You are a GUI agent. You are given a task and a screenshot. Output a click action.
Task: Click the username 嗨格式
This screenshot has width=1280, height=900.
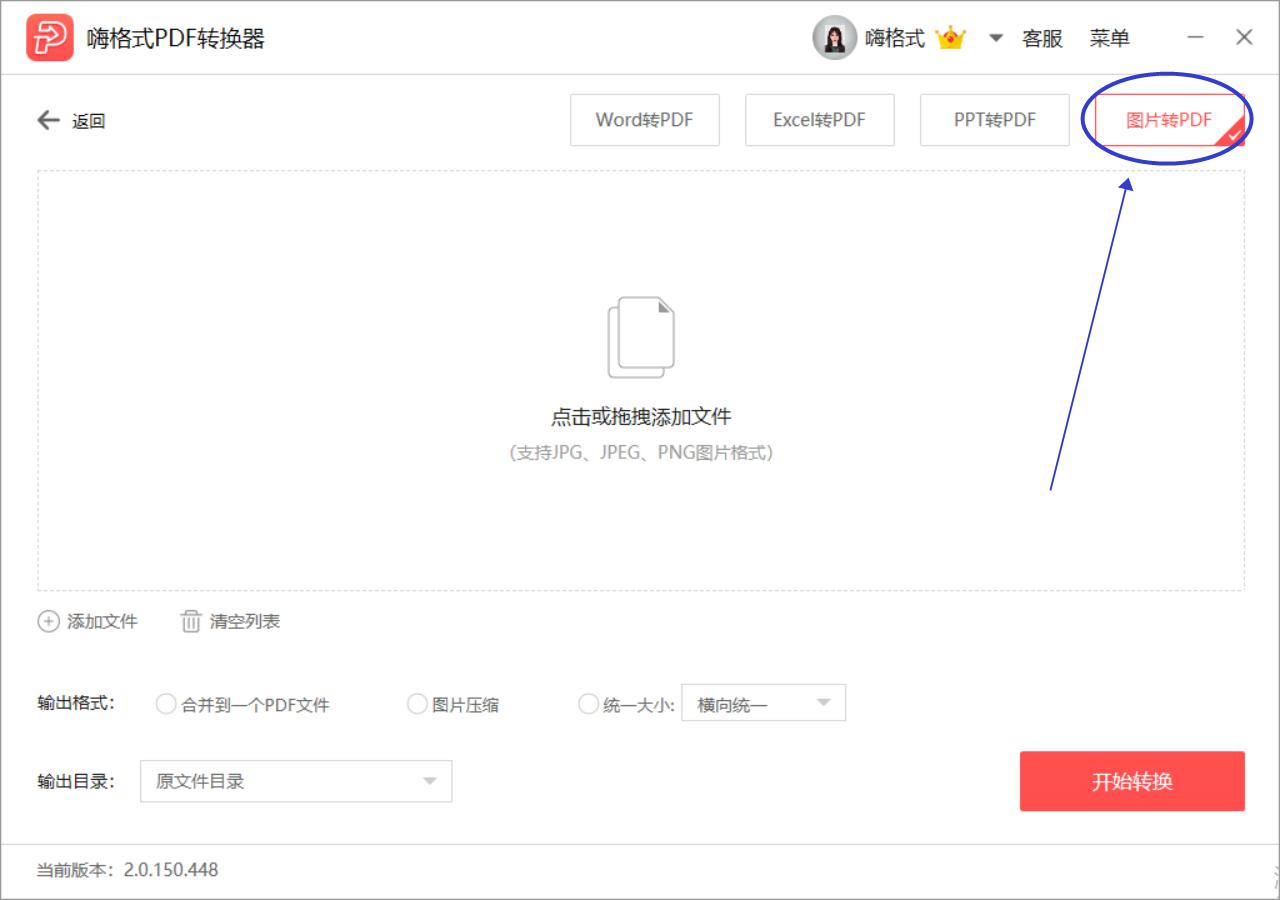pyautogui.click(x=895, y=39)
